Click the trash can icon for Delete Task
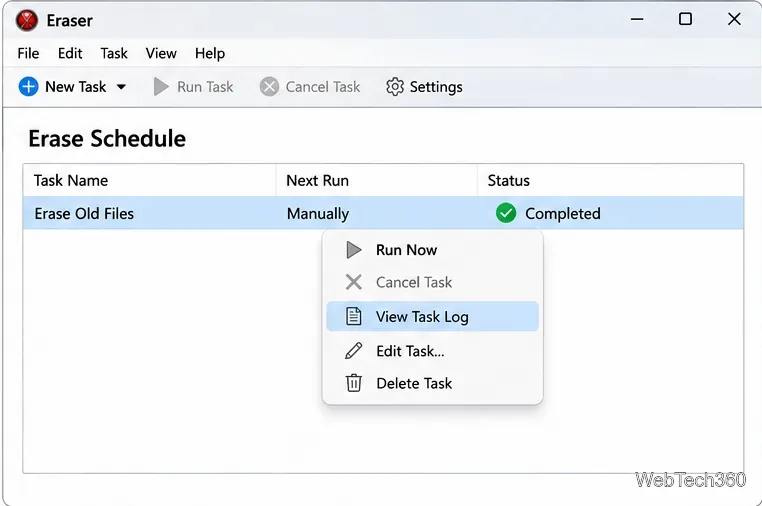Screen dimensions: 762x506 353,383
